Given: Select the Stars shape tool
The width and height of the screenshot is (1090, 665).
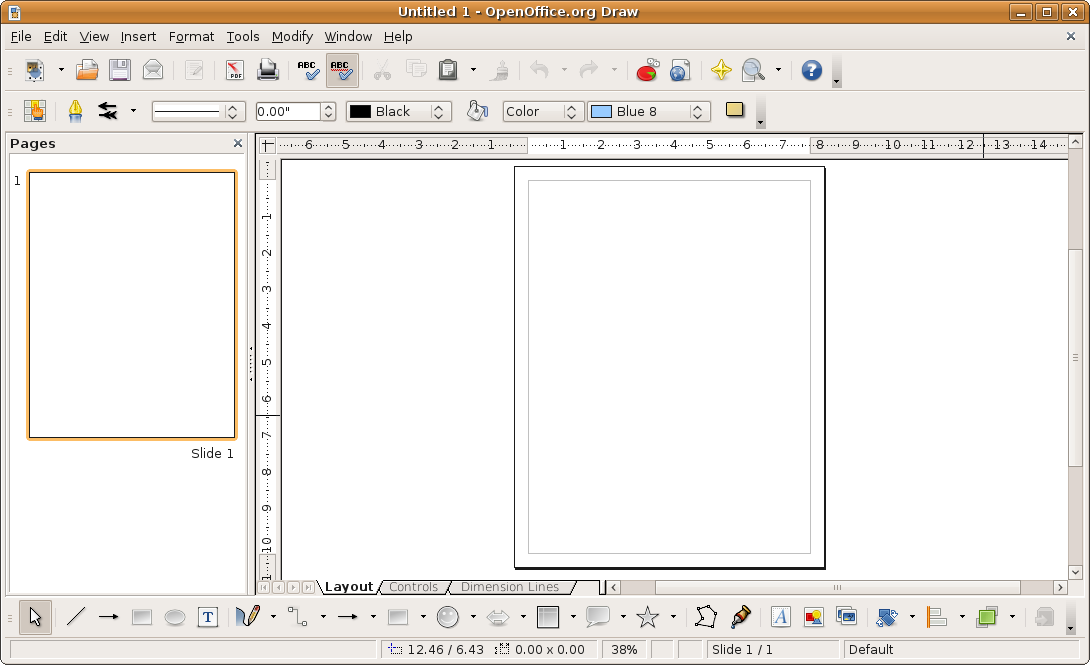Looking at the screenshot, I should (647, 616).
